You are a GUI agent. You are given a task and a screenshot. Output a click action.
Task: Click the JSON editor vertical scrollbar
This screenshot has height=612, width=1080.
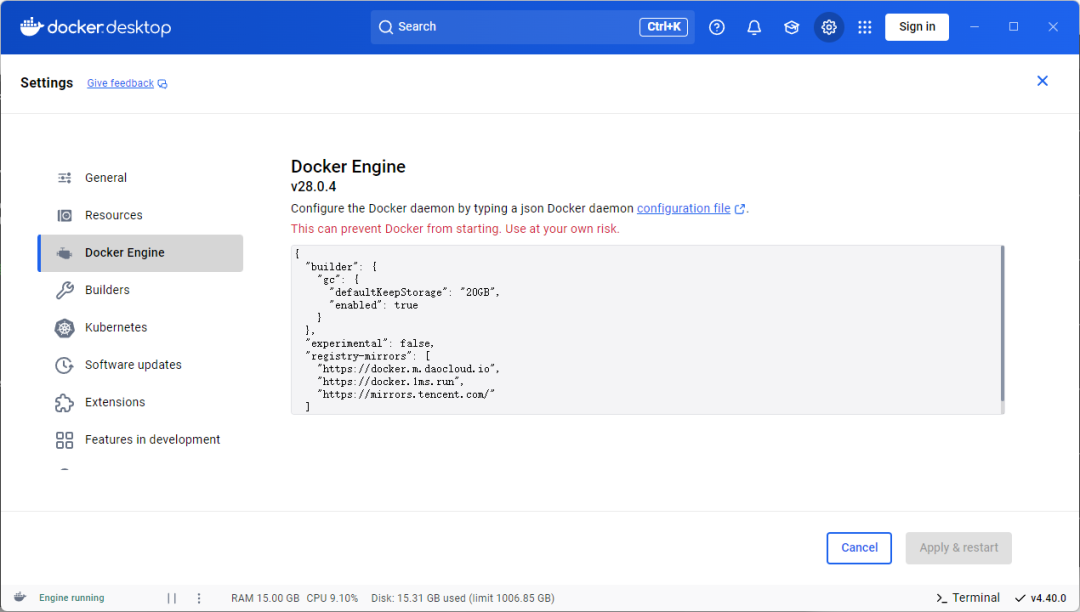coord(1002,324)
